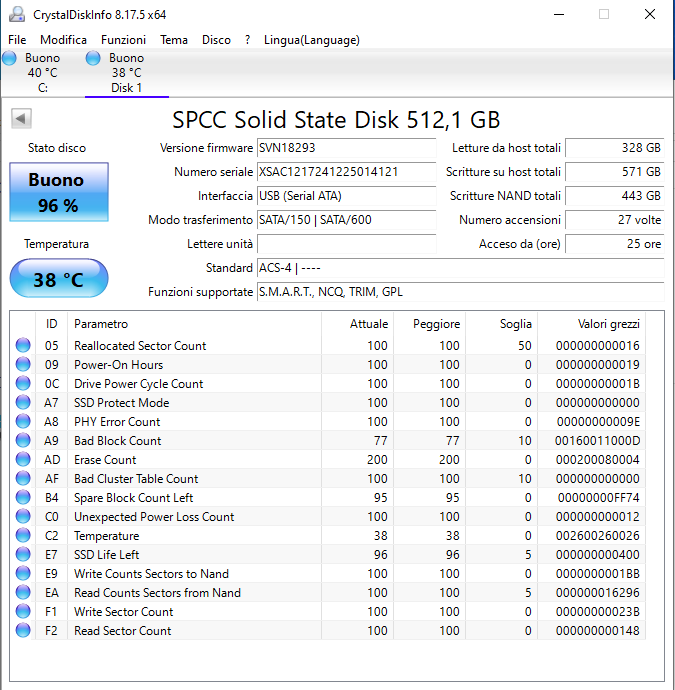This screenshot has height=690, width=675.
Task: Click the Numero seriale value field
Action: pos(346,172)
